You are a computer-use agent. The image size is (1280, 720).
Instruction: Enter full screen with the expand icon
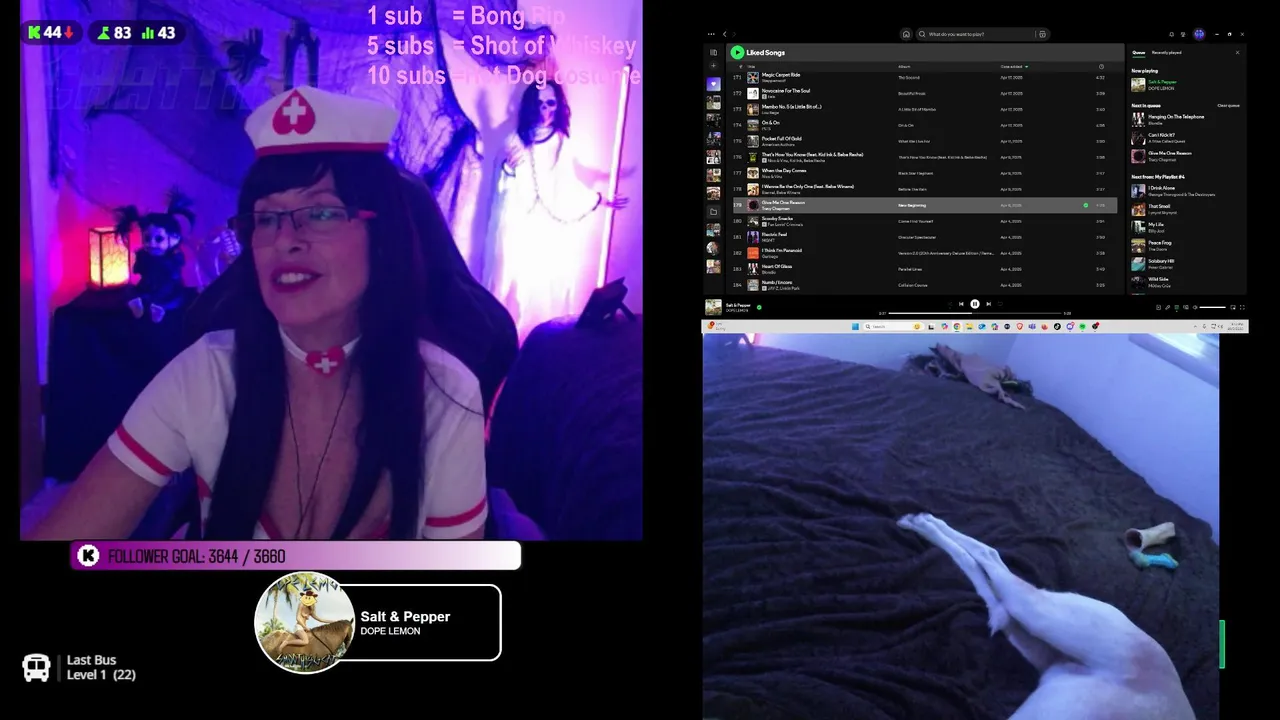pyautogui.click(x=1242, y=307)
